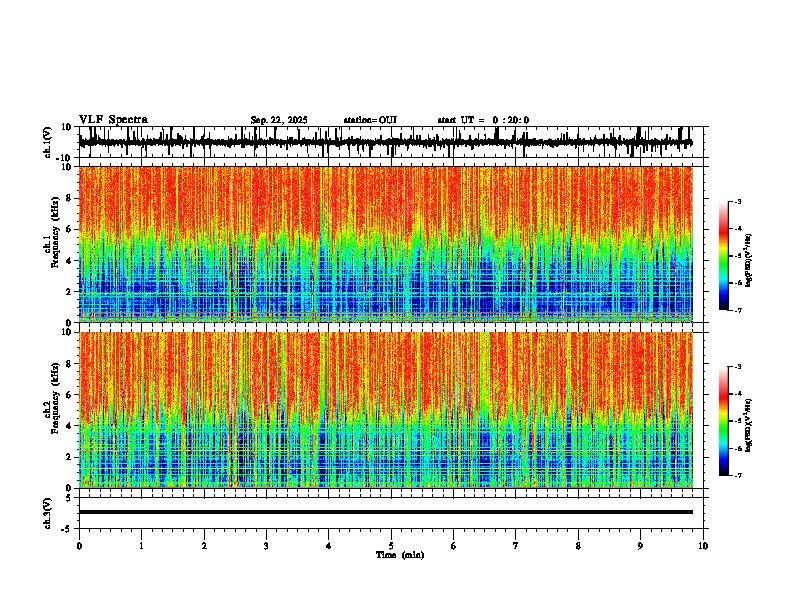Image resolution: width=792 pixels, height=612 pixels.
Task: Click the "-5" tick on ch.3(V) axis
Action: pyautogui.click(x=68, y=528)
